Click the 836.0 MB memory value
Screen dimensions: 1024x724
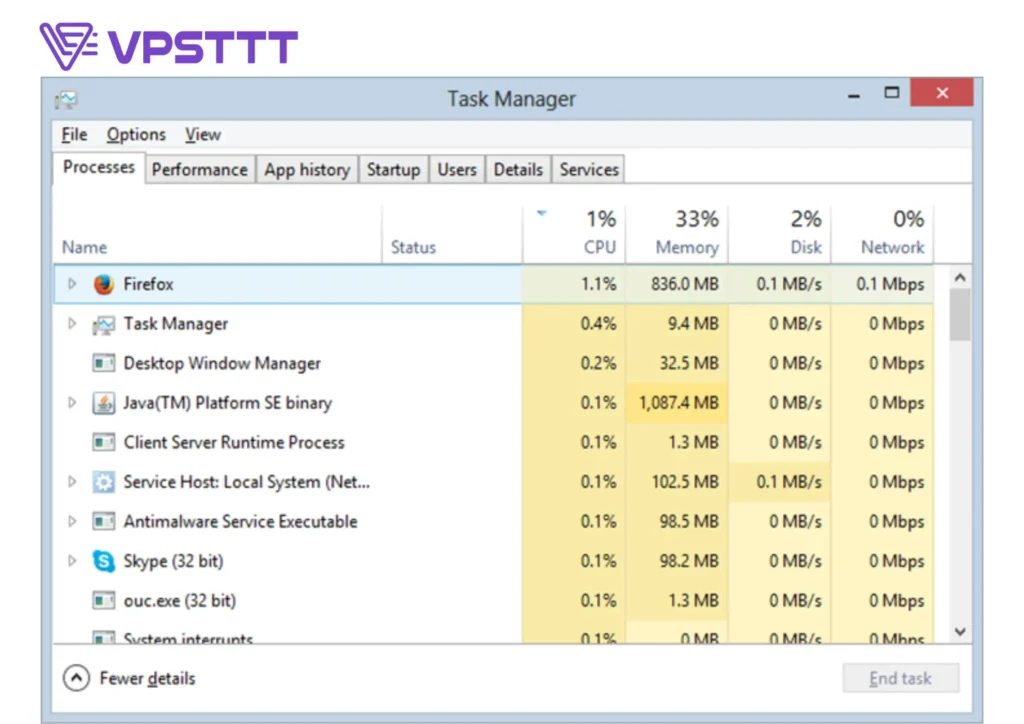coord(684,284)
